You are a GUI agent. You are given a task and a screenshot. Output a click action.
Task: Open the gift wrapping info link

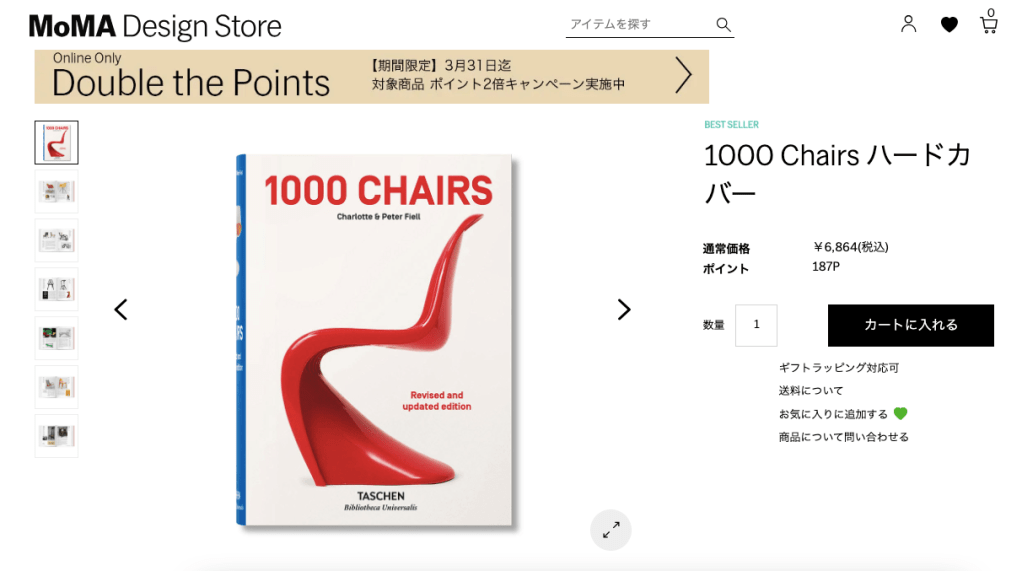tap(838, 368)
